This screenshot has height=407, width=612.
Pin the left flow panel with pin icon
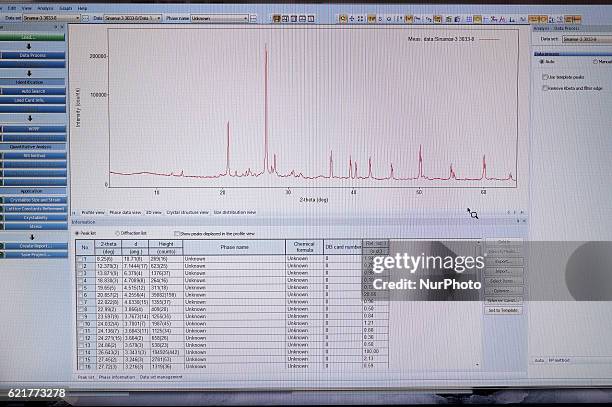[56, 27]
